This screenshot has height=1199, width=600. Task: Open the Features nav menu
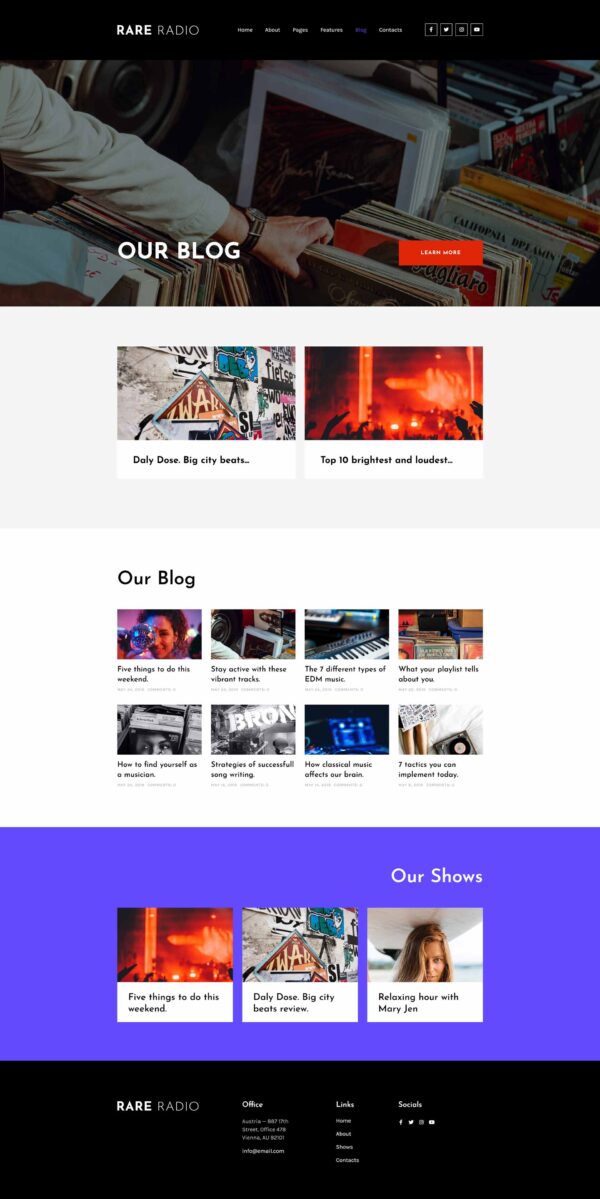tap(332, 30)
